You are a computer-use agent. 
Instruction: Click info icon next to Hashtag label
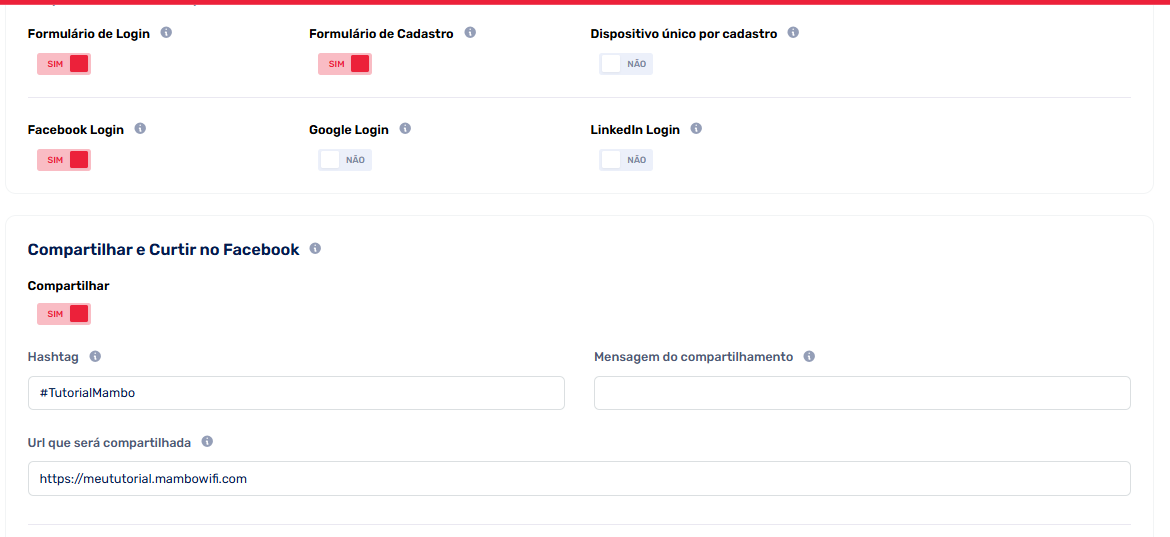95,357
